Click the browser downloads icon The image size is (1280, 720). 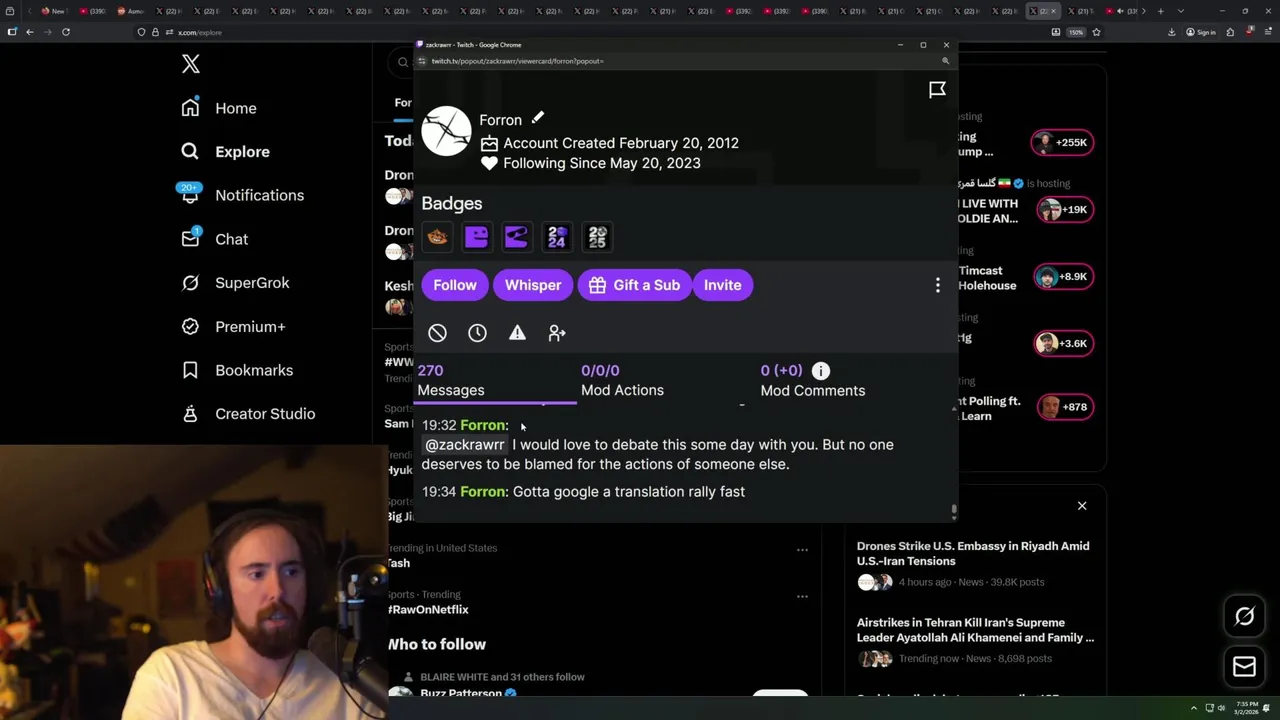(x=1171, y=32)
